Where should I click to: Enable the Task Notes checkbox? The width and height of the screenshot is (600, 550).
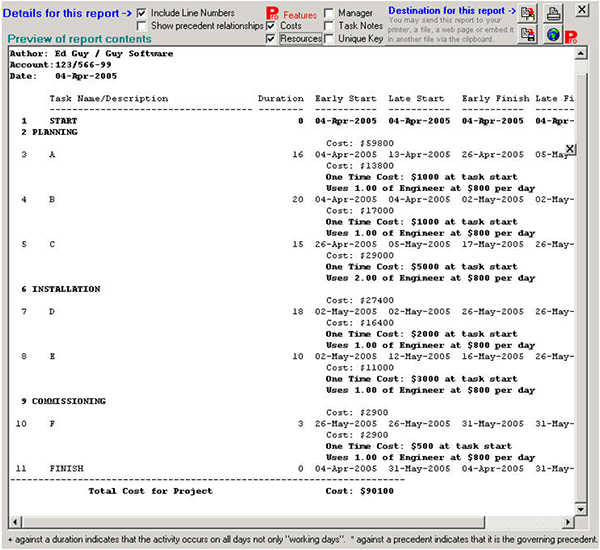click(x=328, y=26)
